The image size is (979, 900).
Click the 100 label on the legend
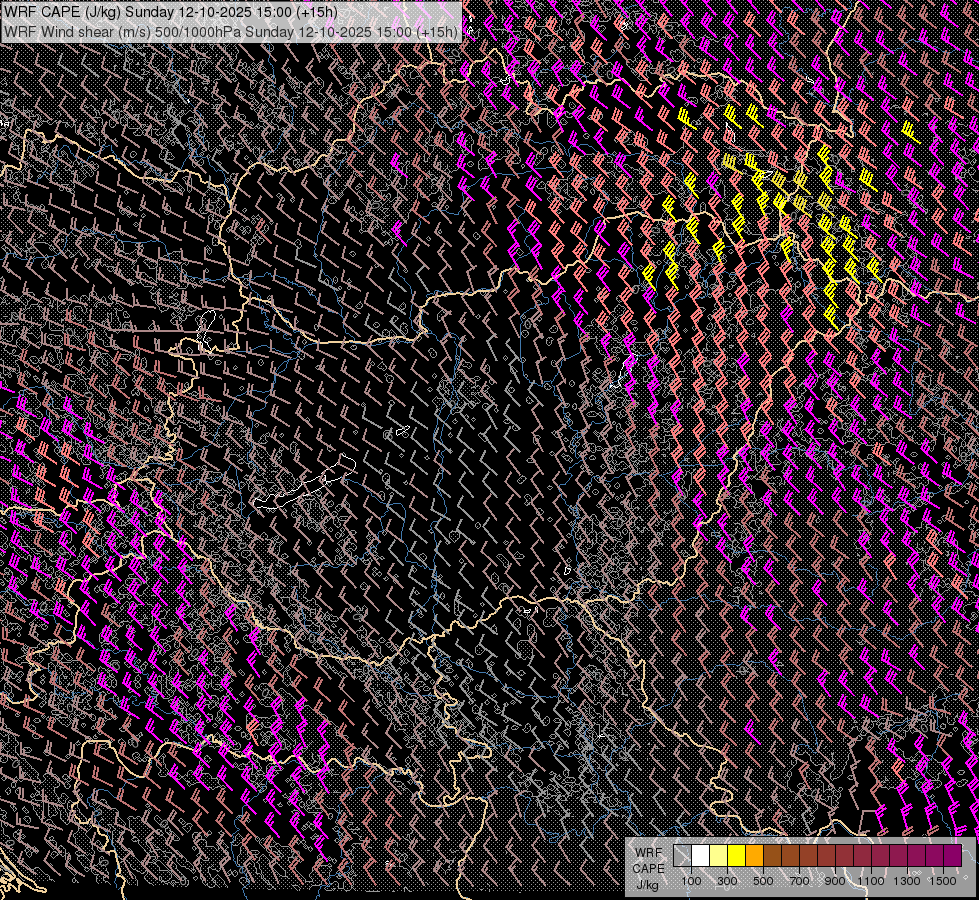tap(691, 881)
